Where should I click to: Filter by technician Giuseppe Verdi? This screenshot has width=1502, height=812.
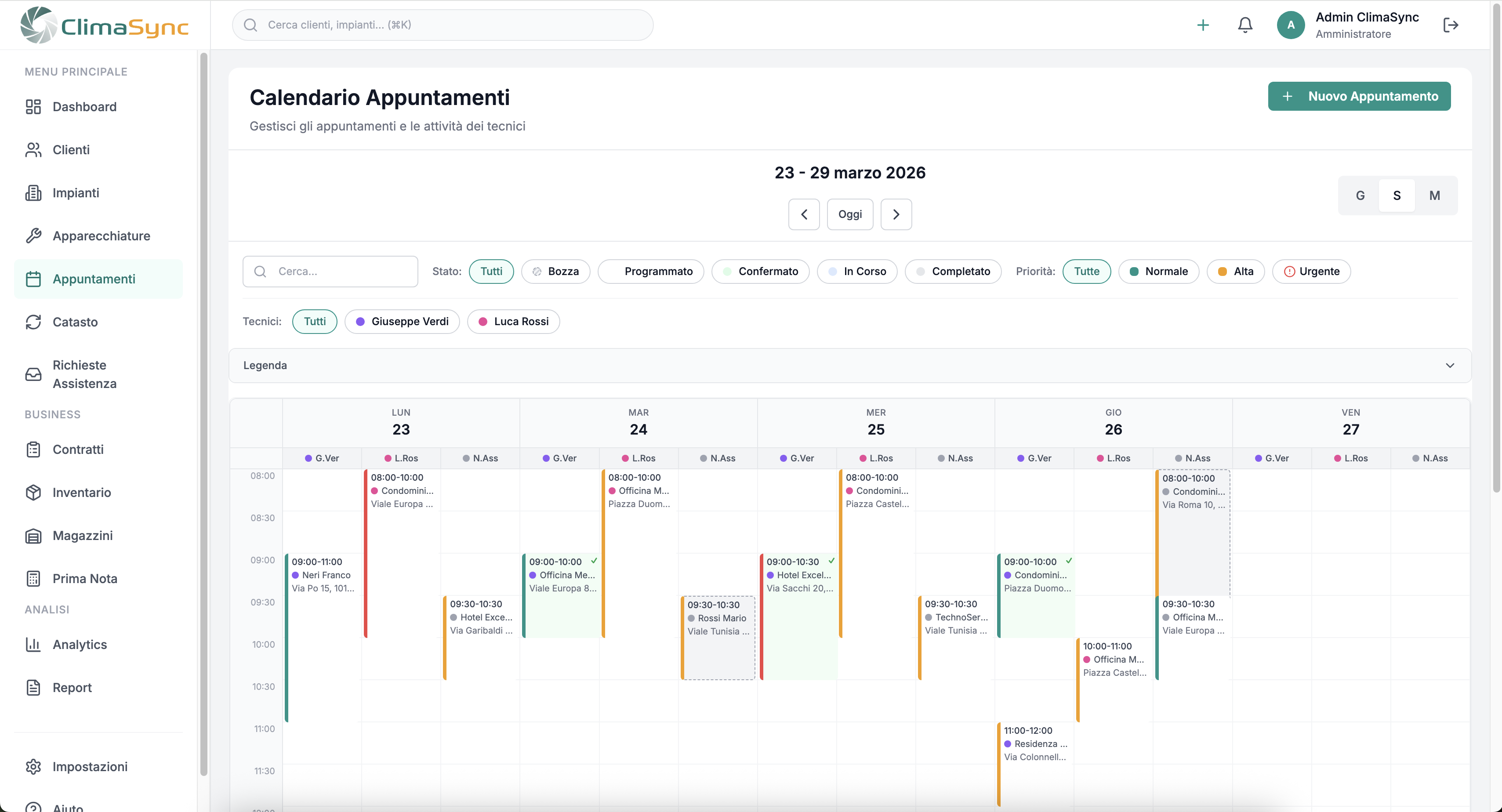402,321
